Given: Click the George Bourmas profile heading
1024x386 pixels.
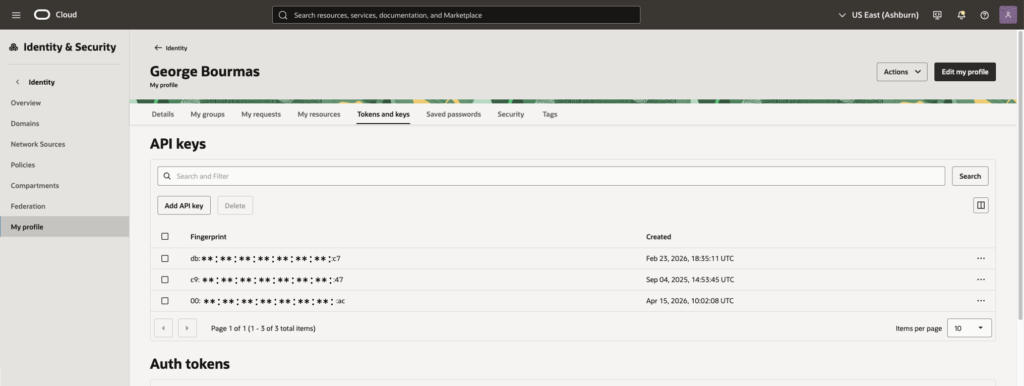Looking at the screenshot, I should (x=204, y=71).
